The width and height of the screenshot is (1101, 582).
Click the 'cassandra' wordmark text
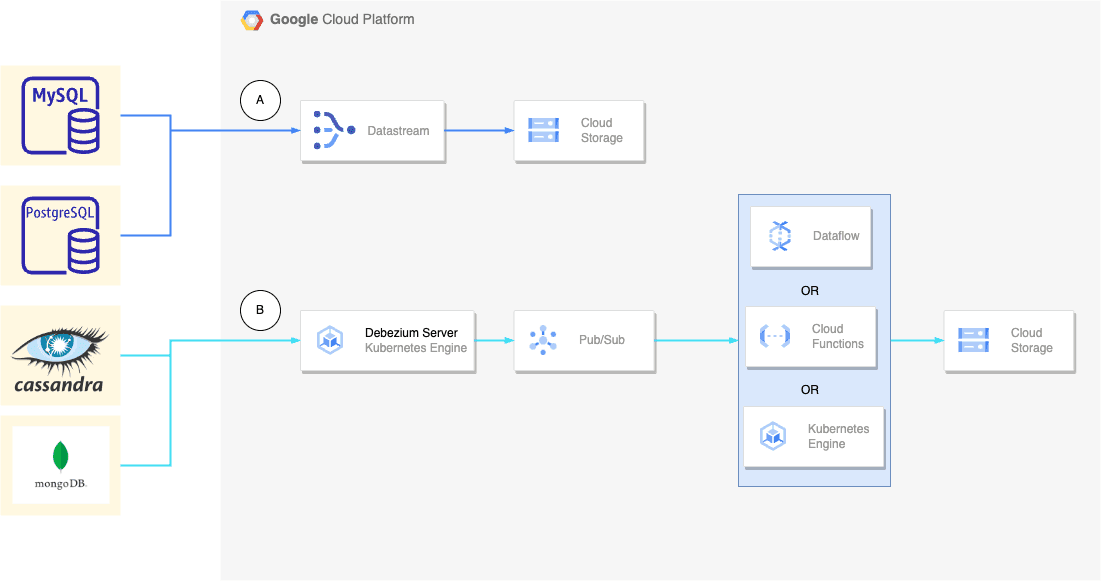[x=59, y=385]
